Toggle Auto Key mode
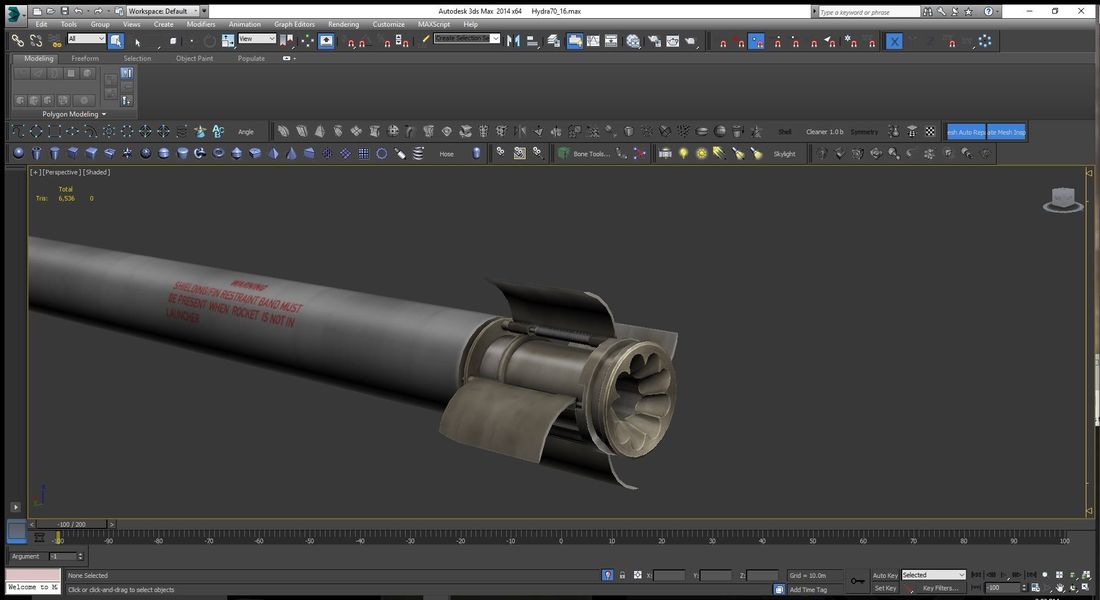The width and height of the screenshot is (1100, 600). point(885,575)
